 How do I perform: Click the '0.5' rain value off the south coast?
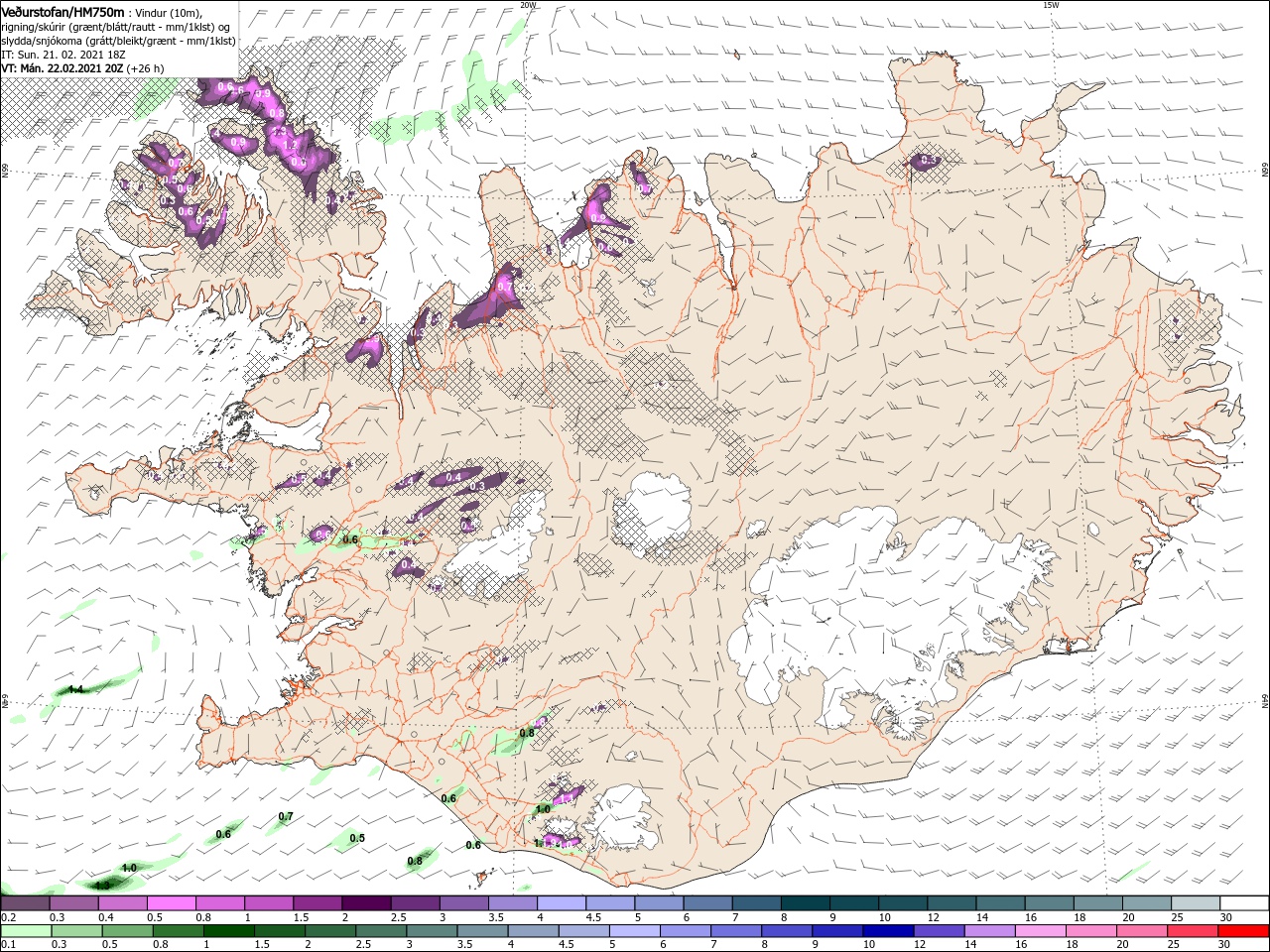pos(357,838)
